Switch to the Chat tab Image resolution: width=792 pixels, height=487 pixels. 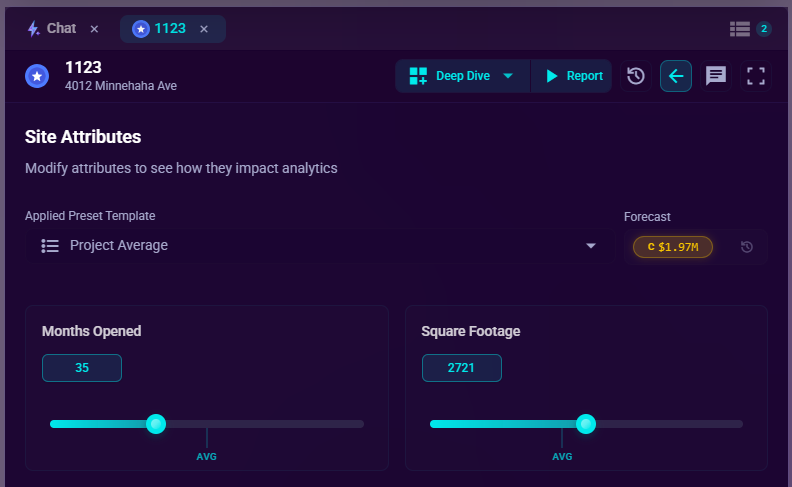(x=52, y=29)
